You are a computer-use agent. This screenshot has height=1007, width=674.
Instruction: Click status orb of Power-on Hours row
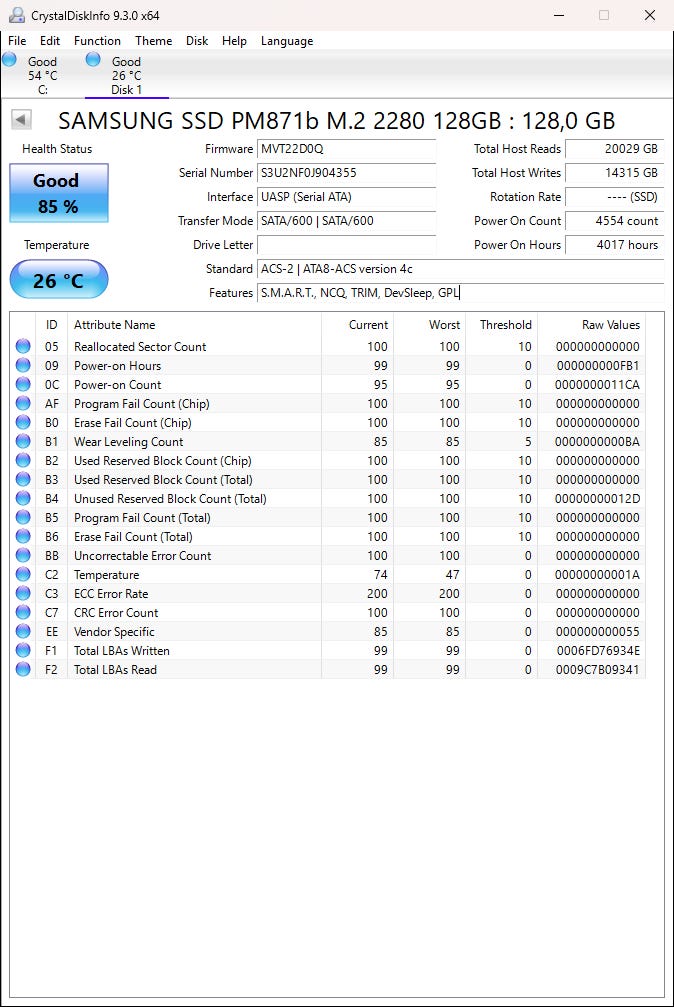tap(23, 365)
